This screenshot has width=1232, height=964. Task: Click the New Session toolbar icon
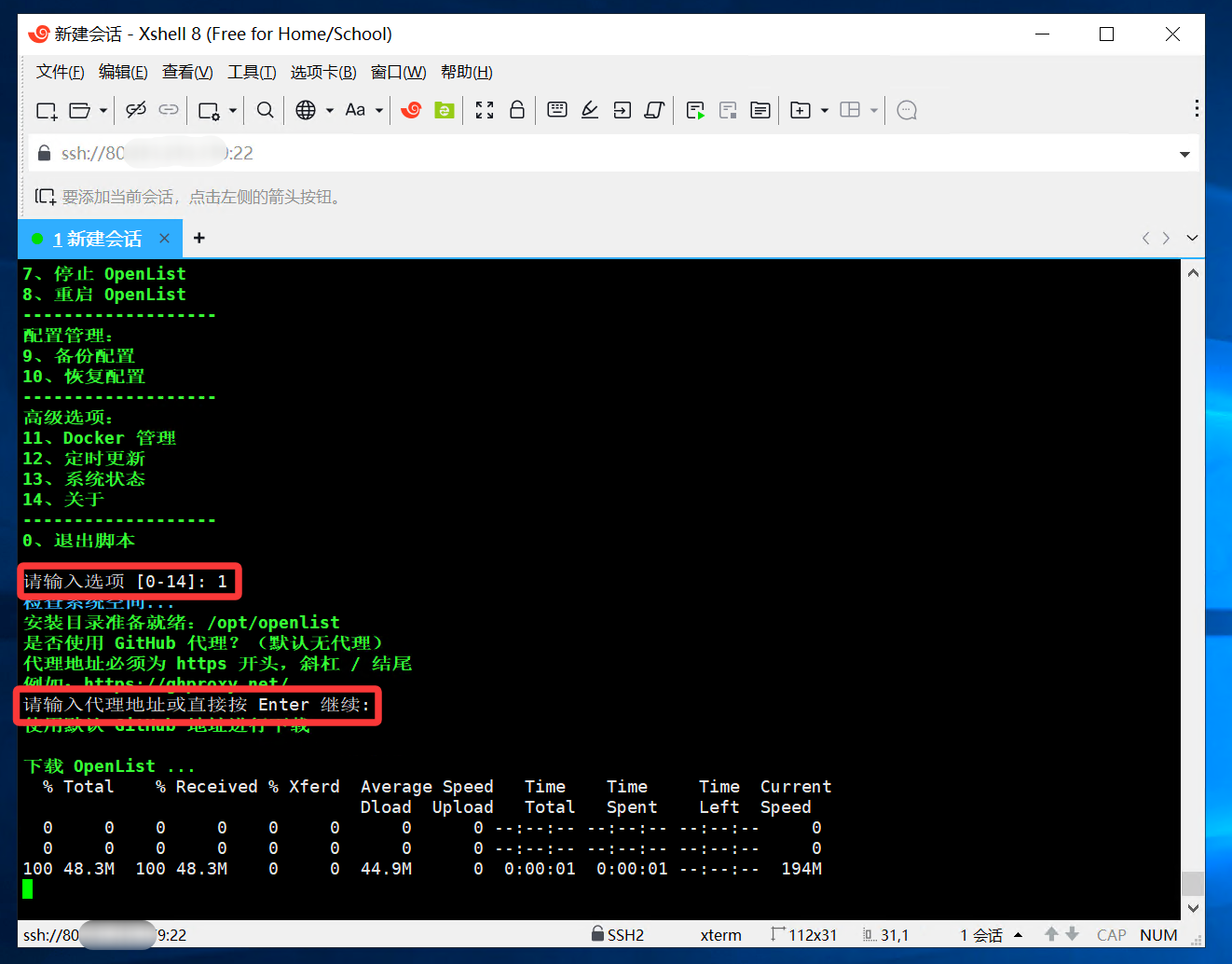pyautogui.click(x=47, y=111)
